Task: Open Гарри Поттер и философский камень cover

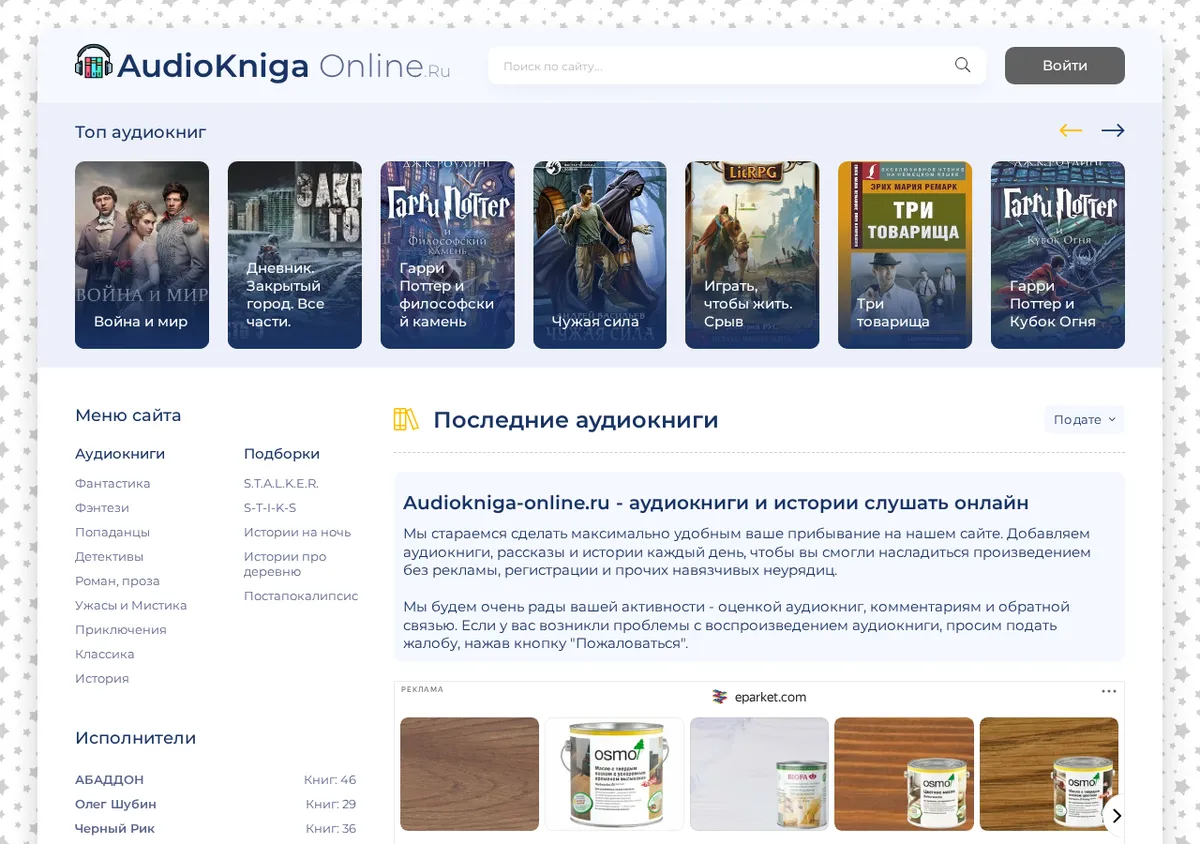Action: tap(447, 255)
